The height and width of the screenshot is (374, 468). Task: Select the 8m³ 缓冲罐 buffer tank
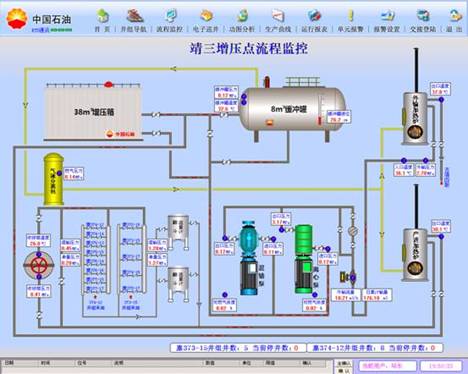tap(293, 109)
